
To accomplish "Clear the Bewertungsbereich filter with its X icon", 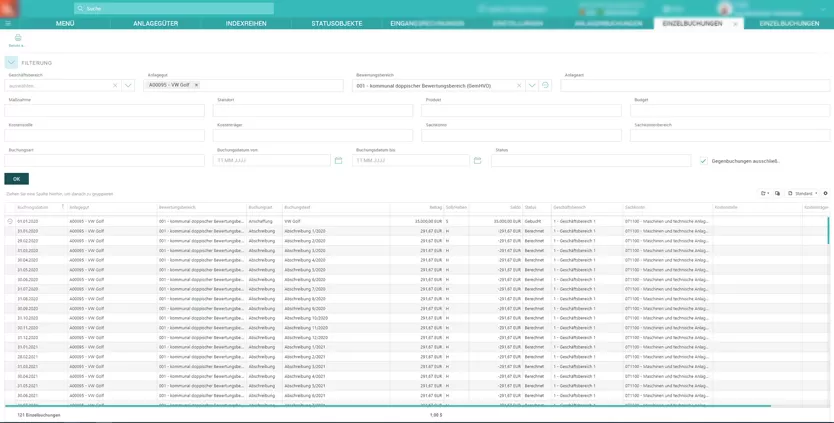I will (519, 86).
